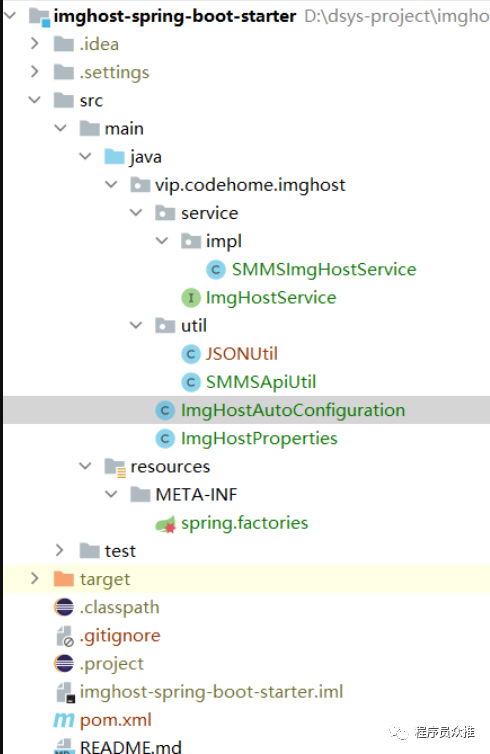Click the orange target folder icon
This screenshot has width=490, height=754.
click(x=64, y=579)
